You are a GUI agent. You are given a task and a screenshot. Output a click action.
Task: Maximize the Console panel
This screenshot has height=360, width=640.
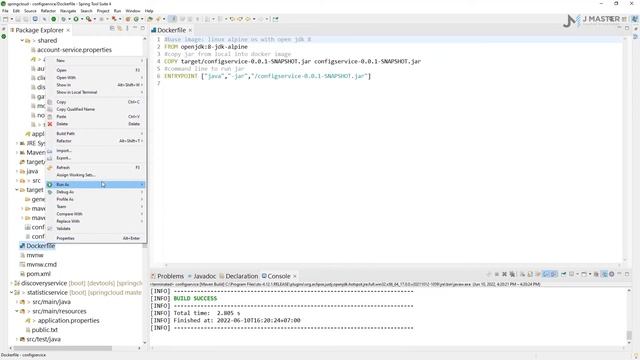pos(627,274)
